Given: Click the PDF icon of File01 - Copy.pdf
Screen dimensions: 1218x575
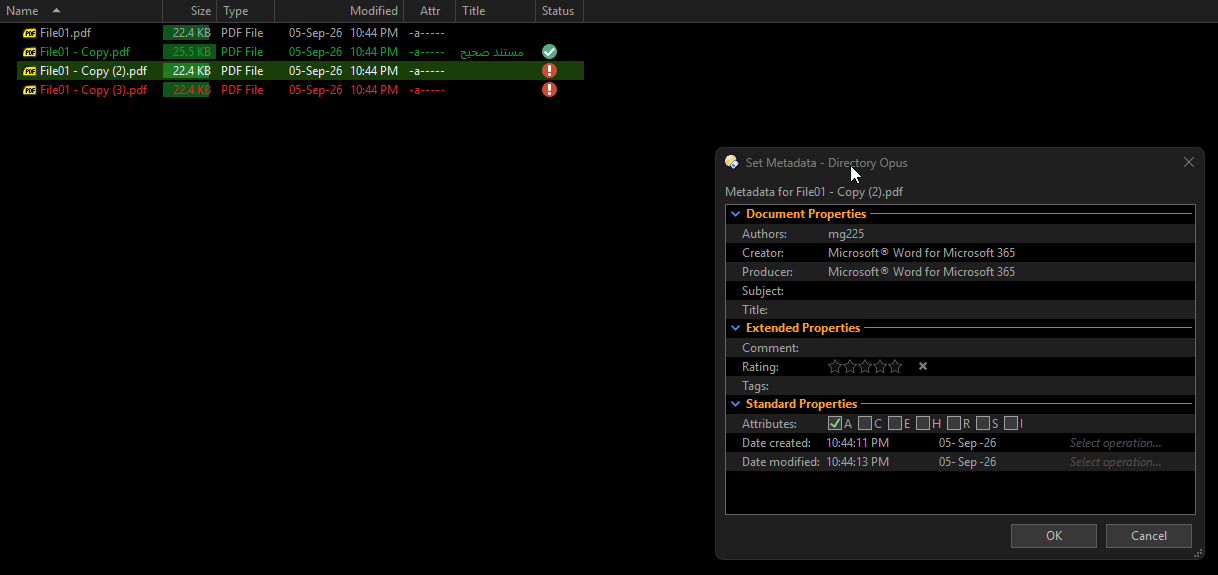Looking at the screenshot, I should [x=30, y=52].
